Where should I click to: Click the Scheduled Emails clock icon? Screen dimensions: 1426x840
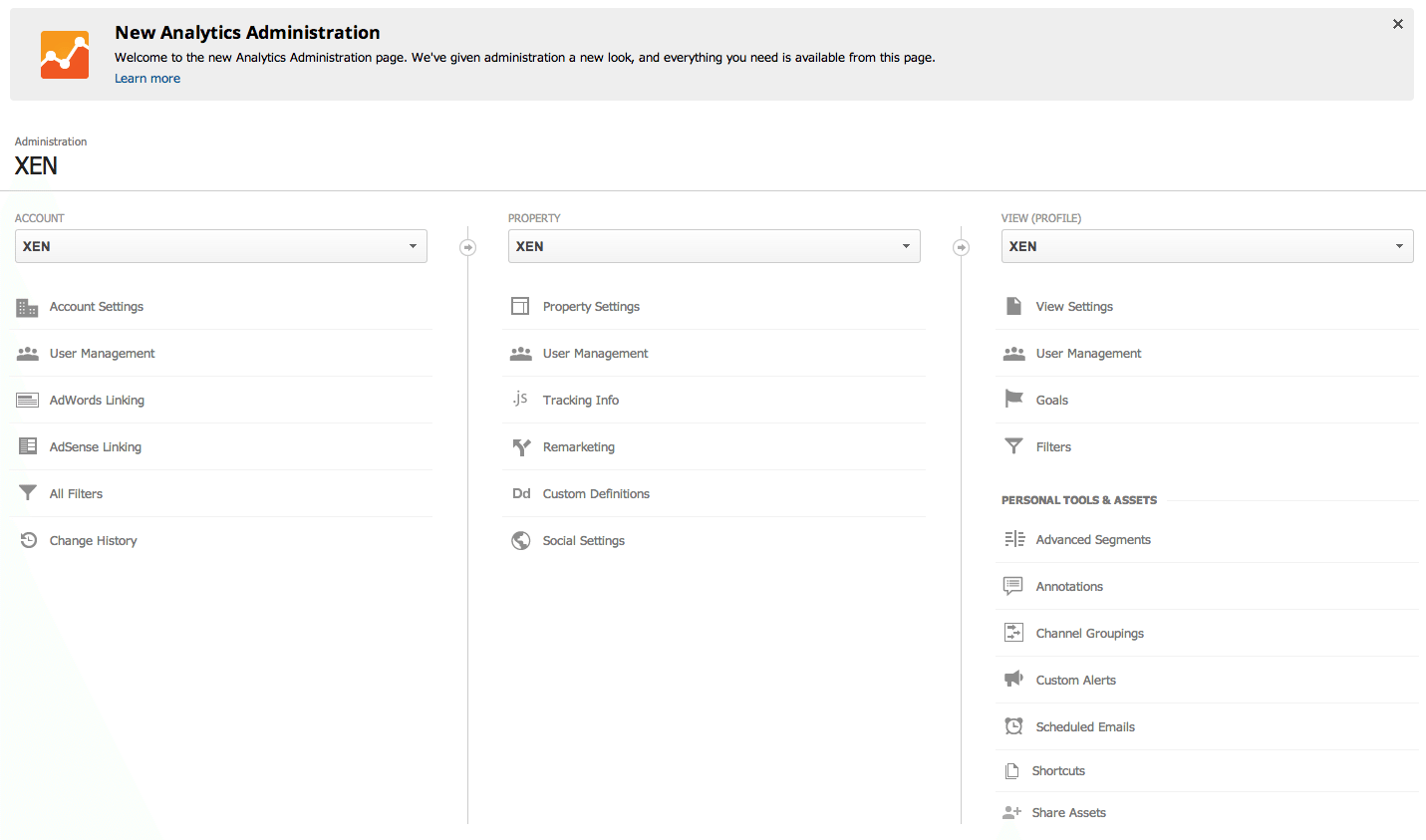click(x=1013, y=726)
